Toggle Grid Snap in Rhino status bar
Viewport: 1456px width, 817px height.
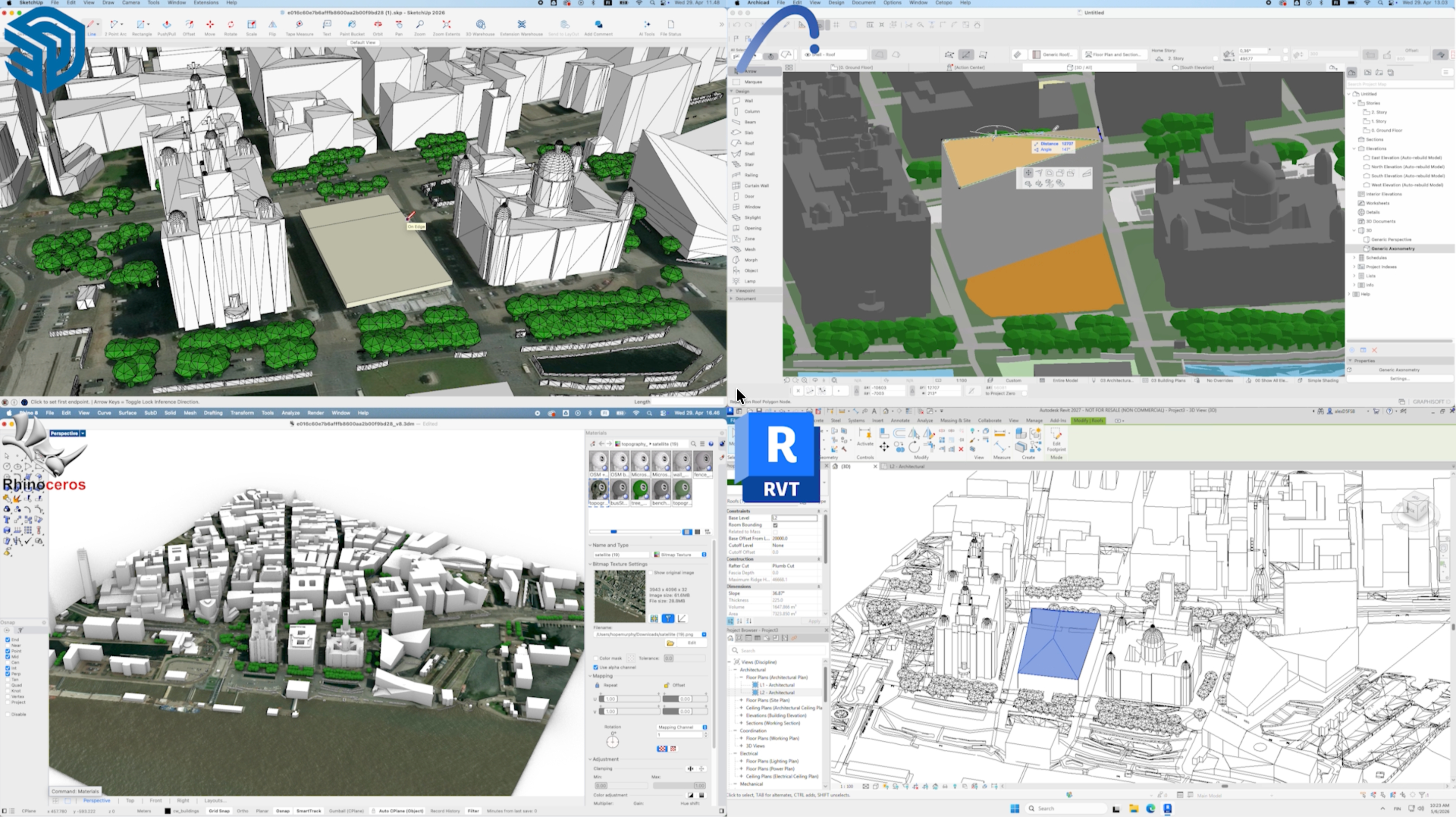[219, 811]
